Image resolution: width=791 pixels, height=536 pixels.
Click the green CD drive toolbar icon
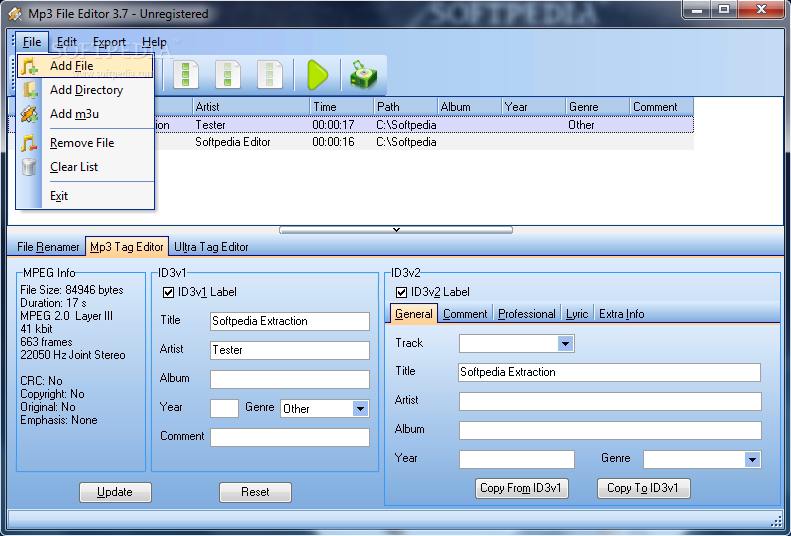363,75
